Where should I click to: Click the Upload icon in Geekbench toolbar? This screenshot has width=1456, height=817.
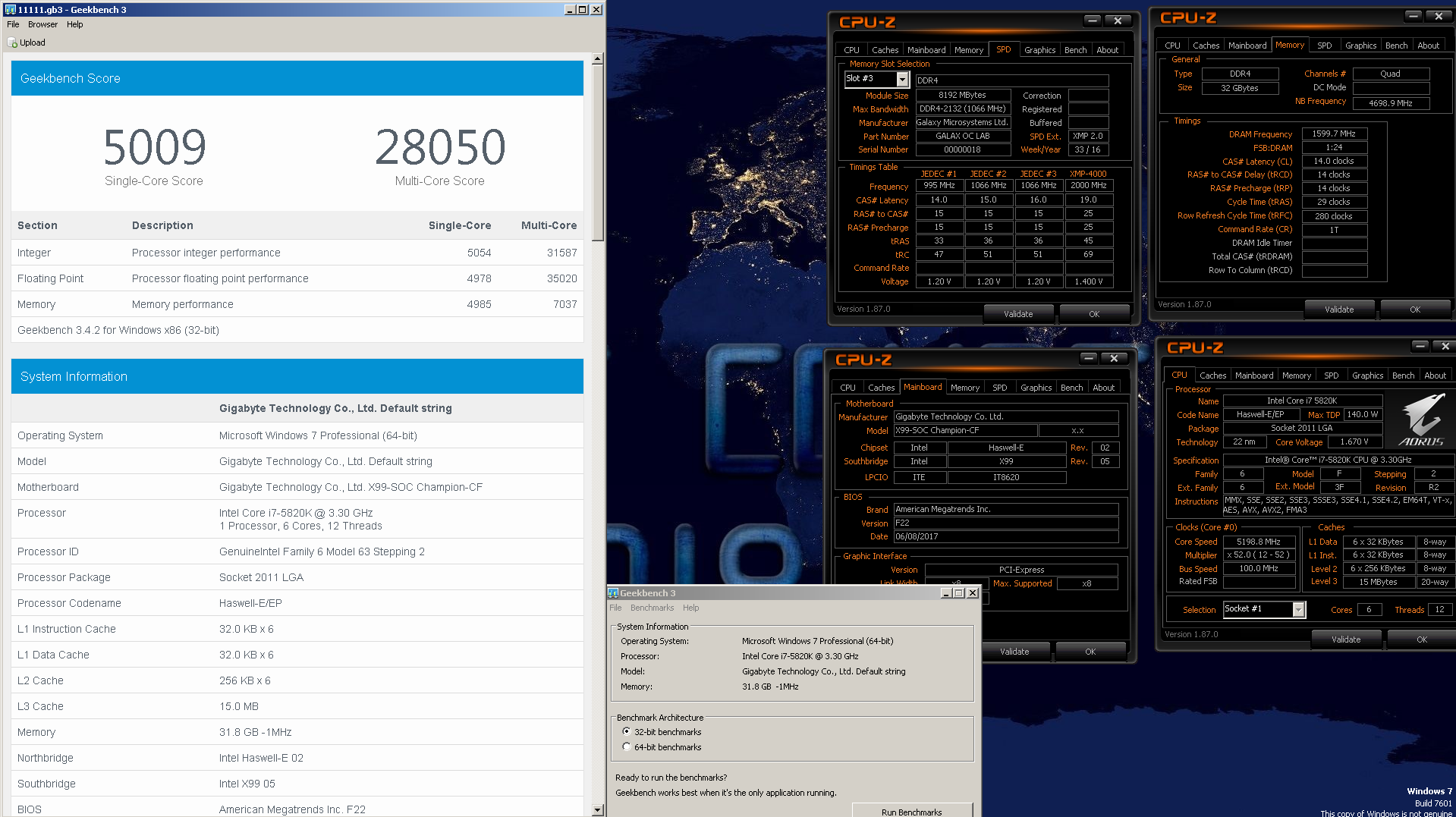tap(12, 43)
